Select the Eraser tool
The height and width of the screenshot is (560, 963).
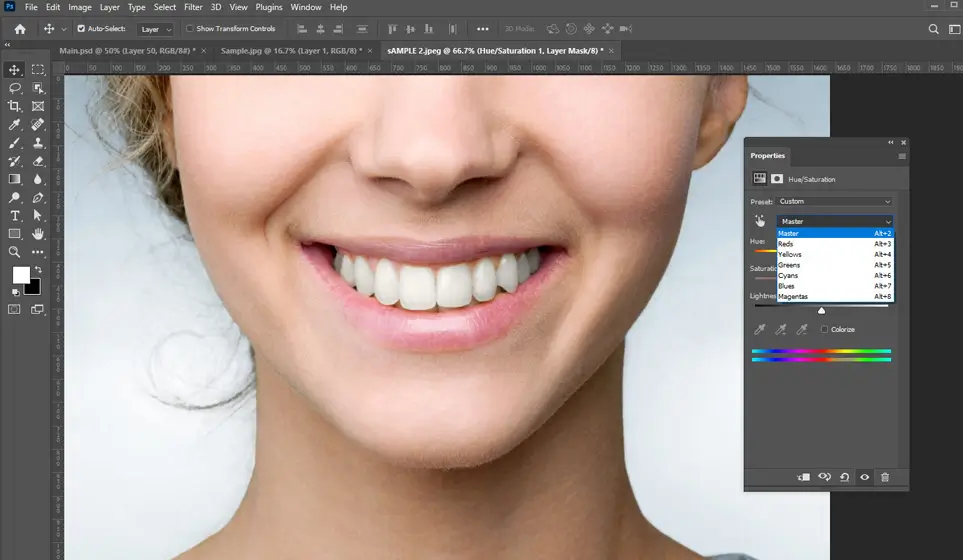pos(38,161)
